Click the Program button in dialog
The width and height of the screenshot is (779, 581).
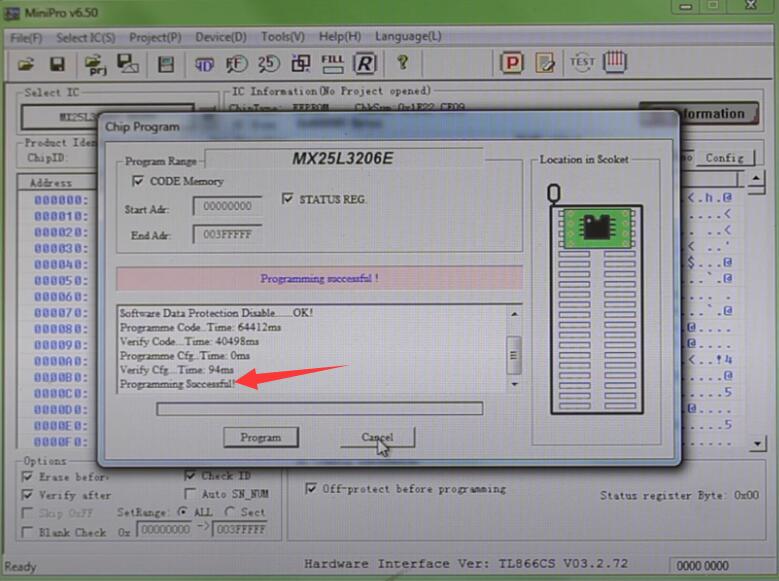[x=261, y=437]
